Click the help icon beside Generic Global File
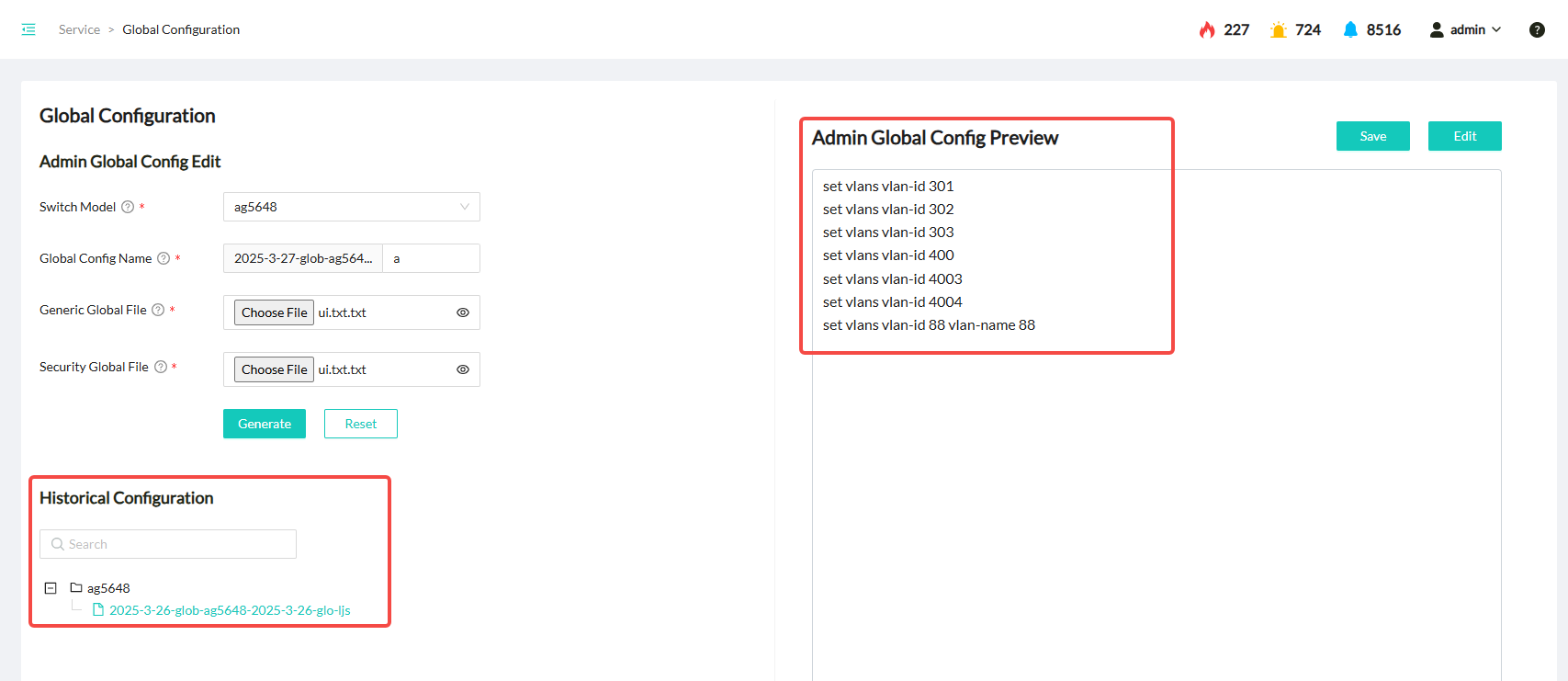Viewport: 1568px width, 681px height. coord(158,310)
